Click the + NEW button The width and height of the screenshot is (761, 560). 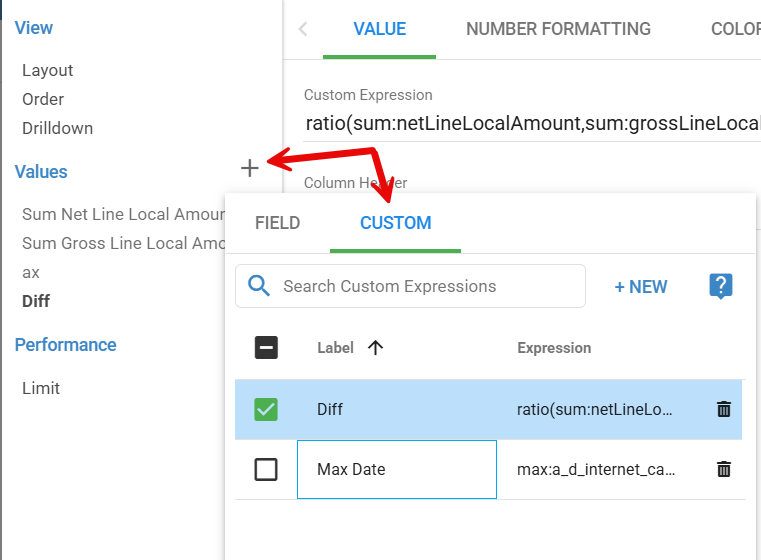click(641, 287)
